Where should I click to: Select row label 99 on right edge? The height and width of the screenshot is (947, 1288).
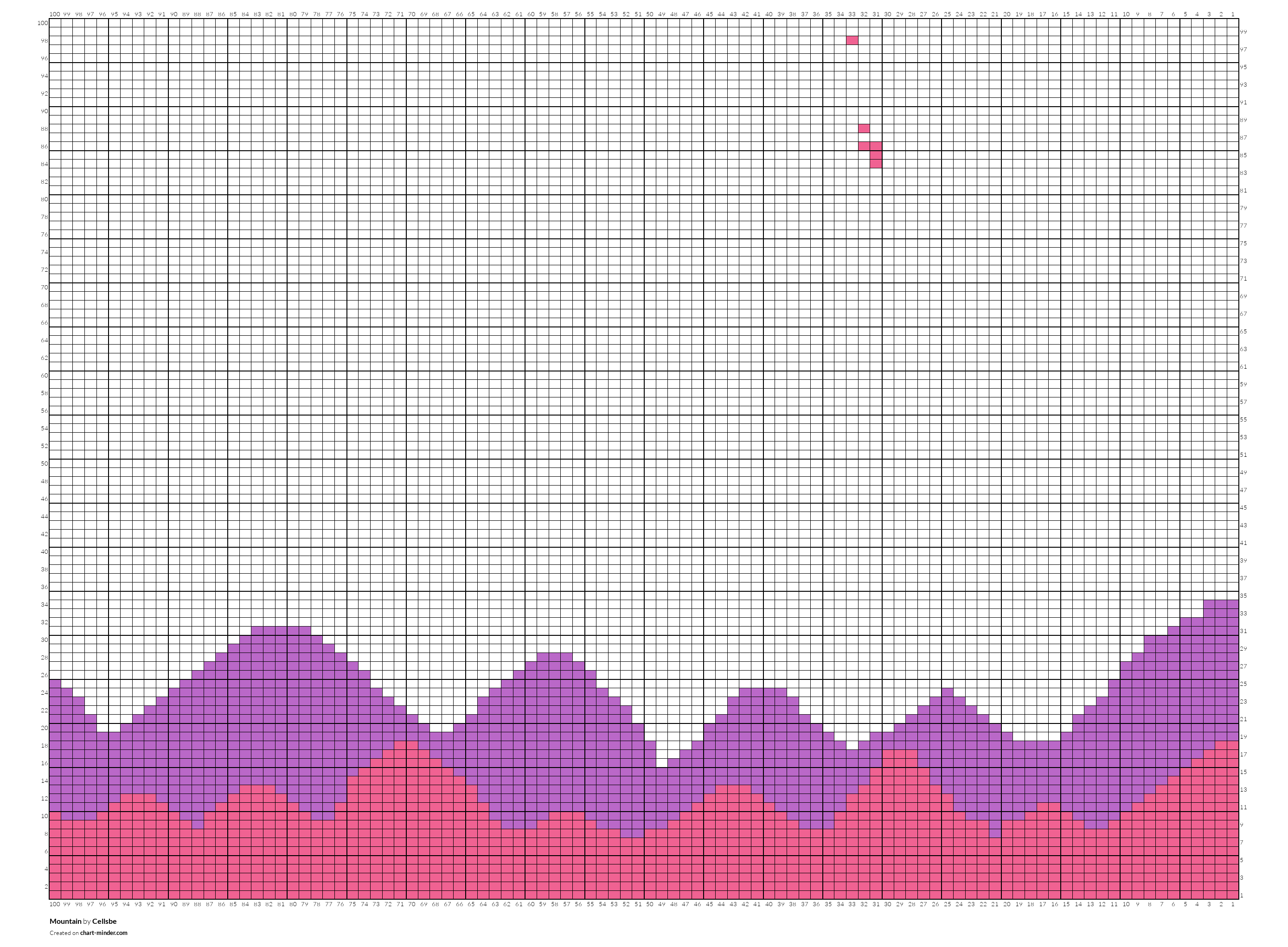pyautogui.click(x=1243, y=32)
